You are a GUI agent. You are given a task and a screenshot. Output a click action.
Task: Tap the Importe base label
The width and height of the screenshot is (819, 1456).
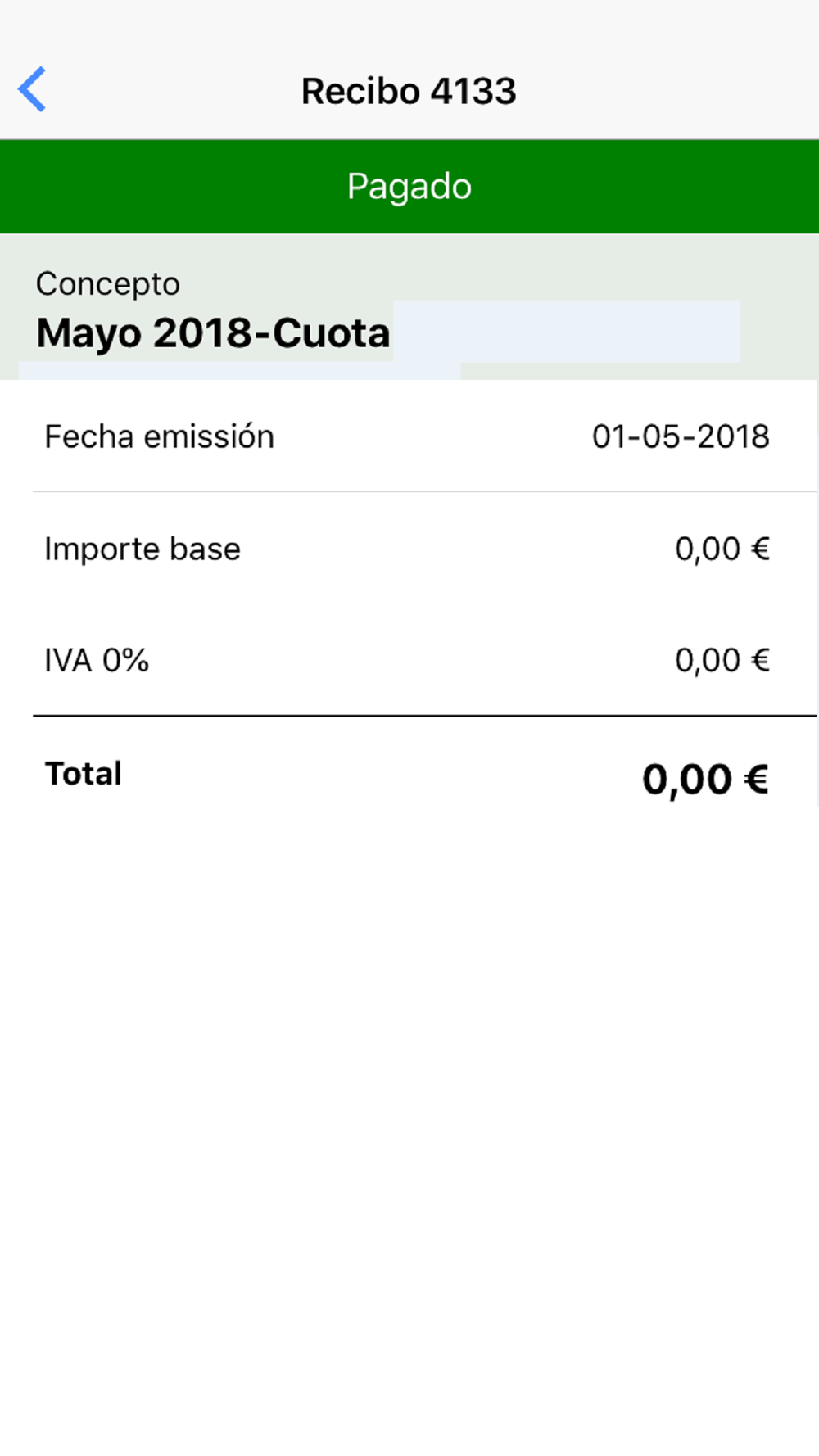pos(143,549)
